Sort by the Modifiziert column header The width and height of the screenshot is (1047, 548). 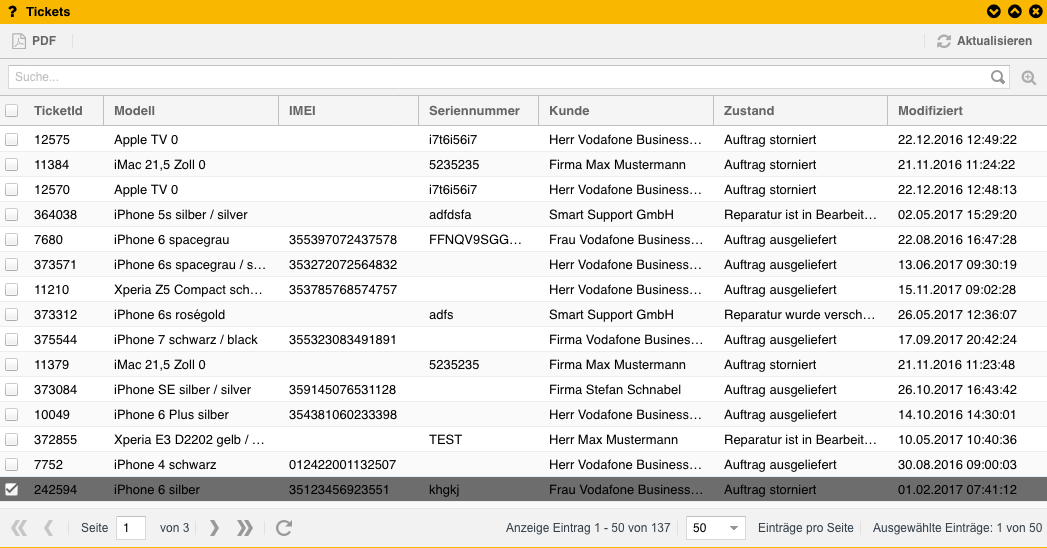click(x=930, y=111)
